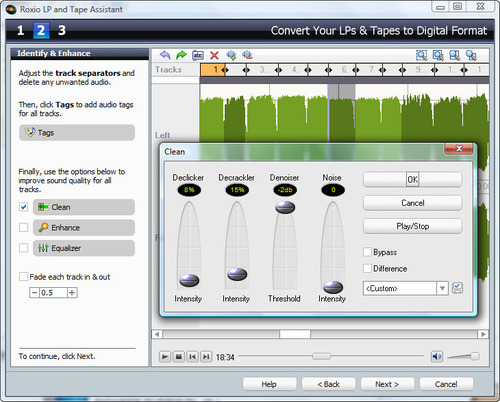Image resolution: width=500 pixels, height=402 pixels.
Task: Click the scrollbar left arrow
Action: pyautogui.click(x=157, y=334)
